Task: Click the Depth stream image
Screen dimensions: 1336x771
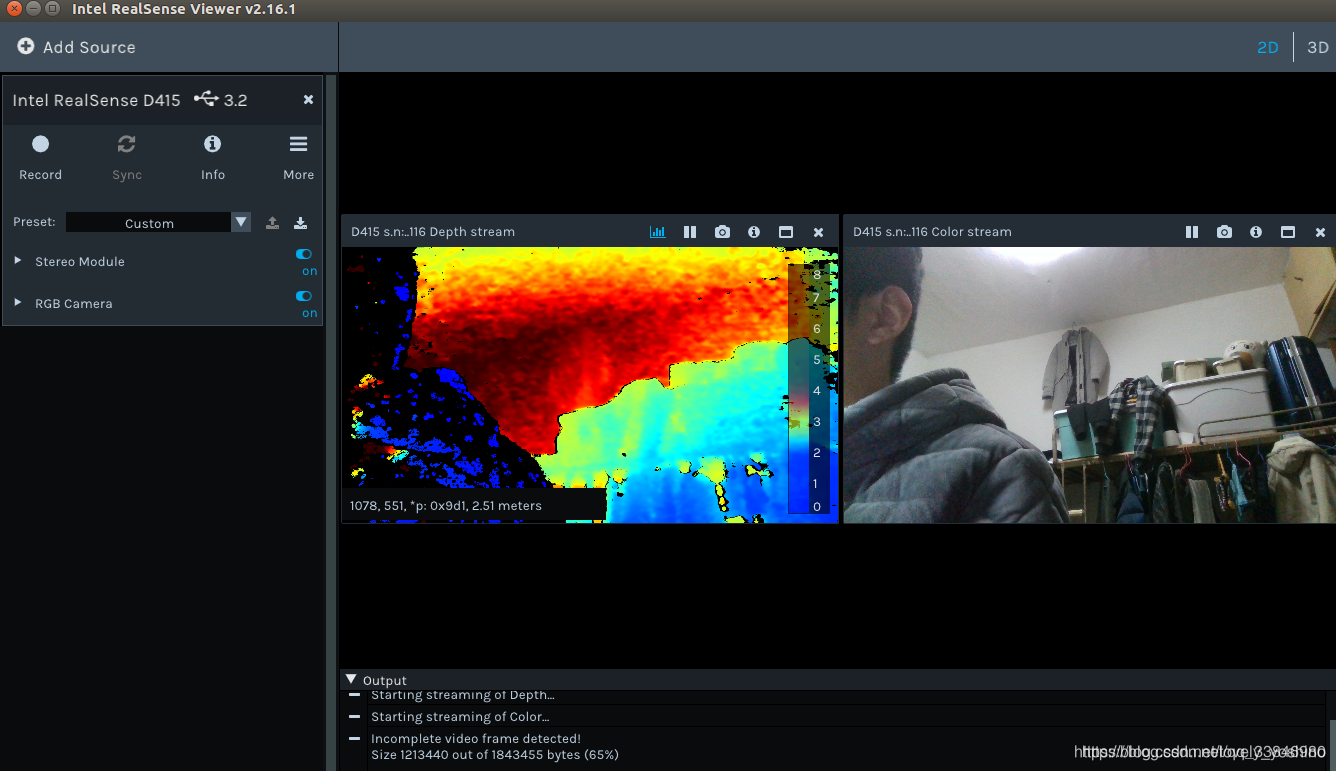Action: pos(590,385)
